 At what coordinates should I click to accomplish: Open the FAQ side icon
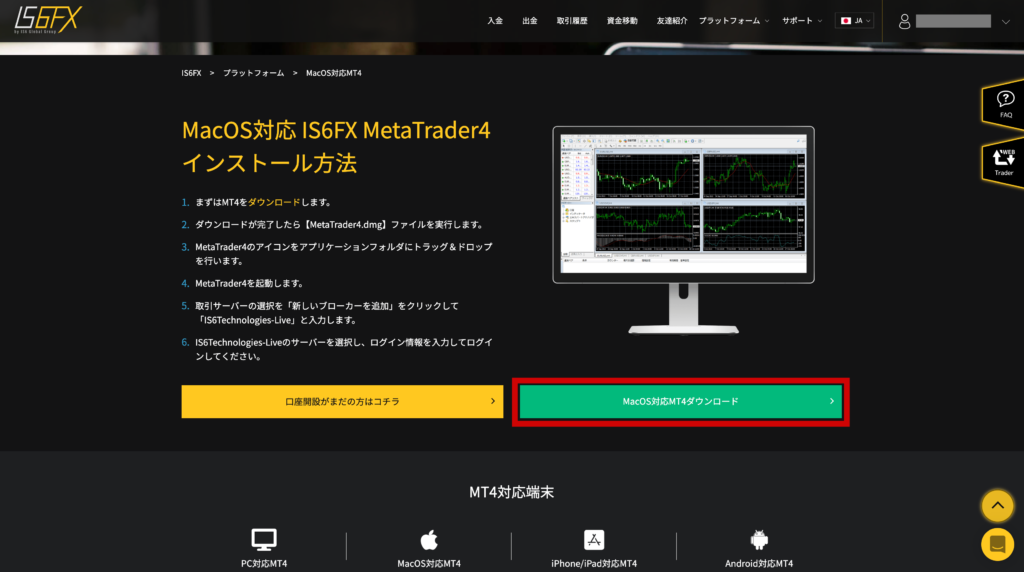[x=1004, y=104]
